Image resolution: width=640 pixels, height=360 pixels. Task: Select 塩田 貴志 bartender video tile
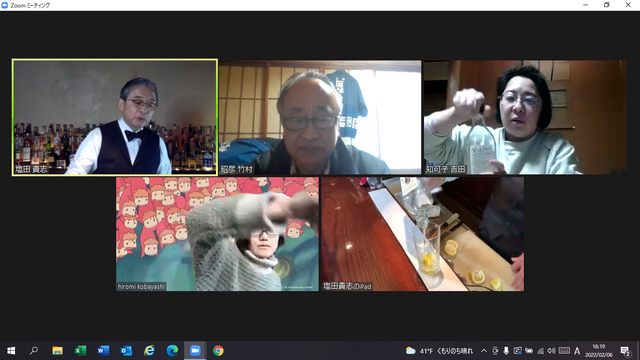pyautogui.click(x=115, y=117)
